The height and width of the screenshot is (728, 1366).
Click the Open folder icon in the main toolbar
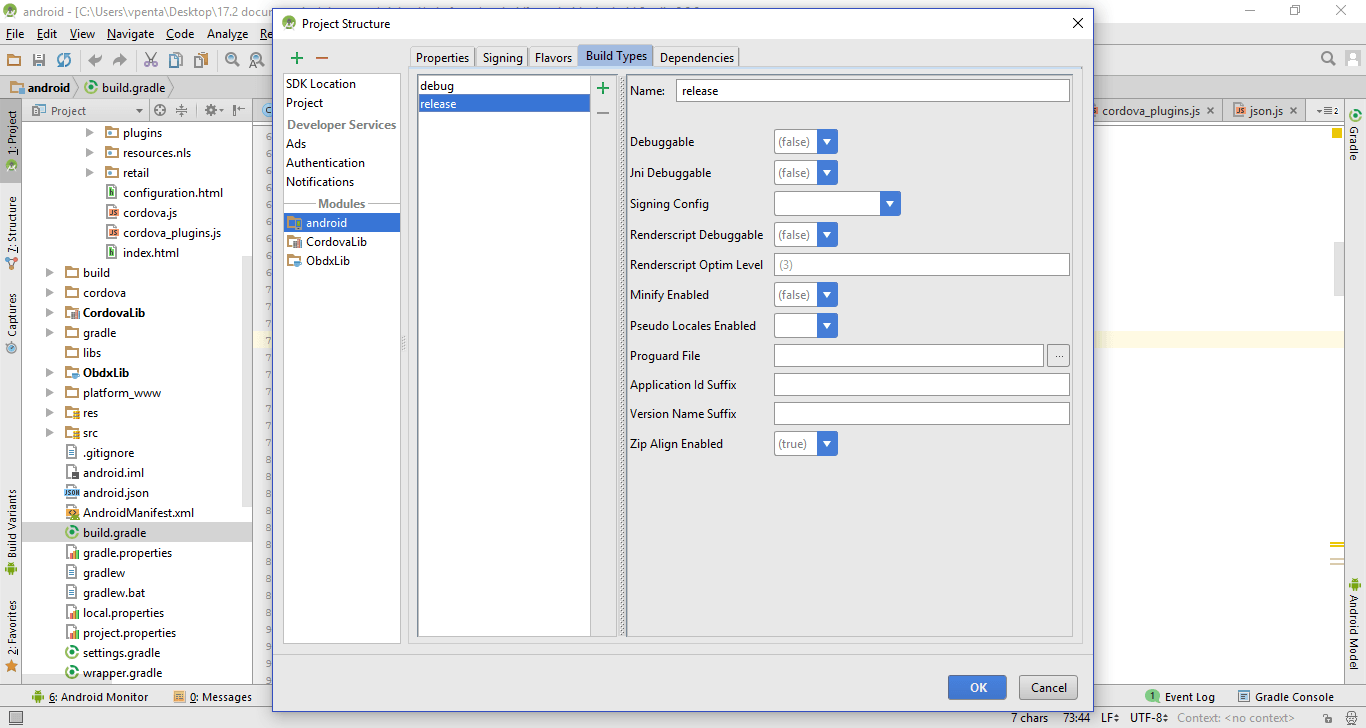click(14, 60)
